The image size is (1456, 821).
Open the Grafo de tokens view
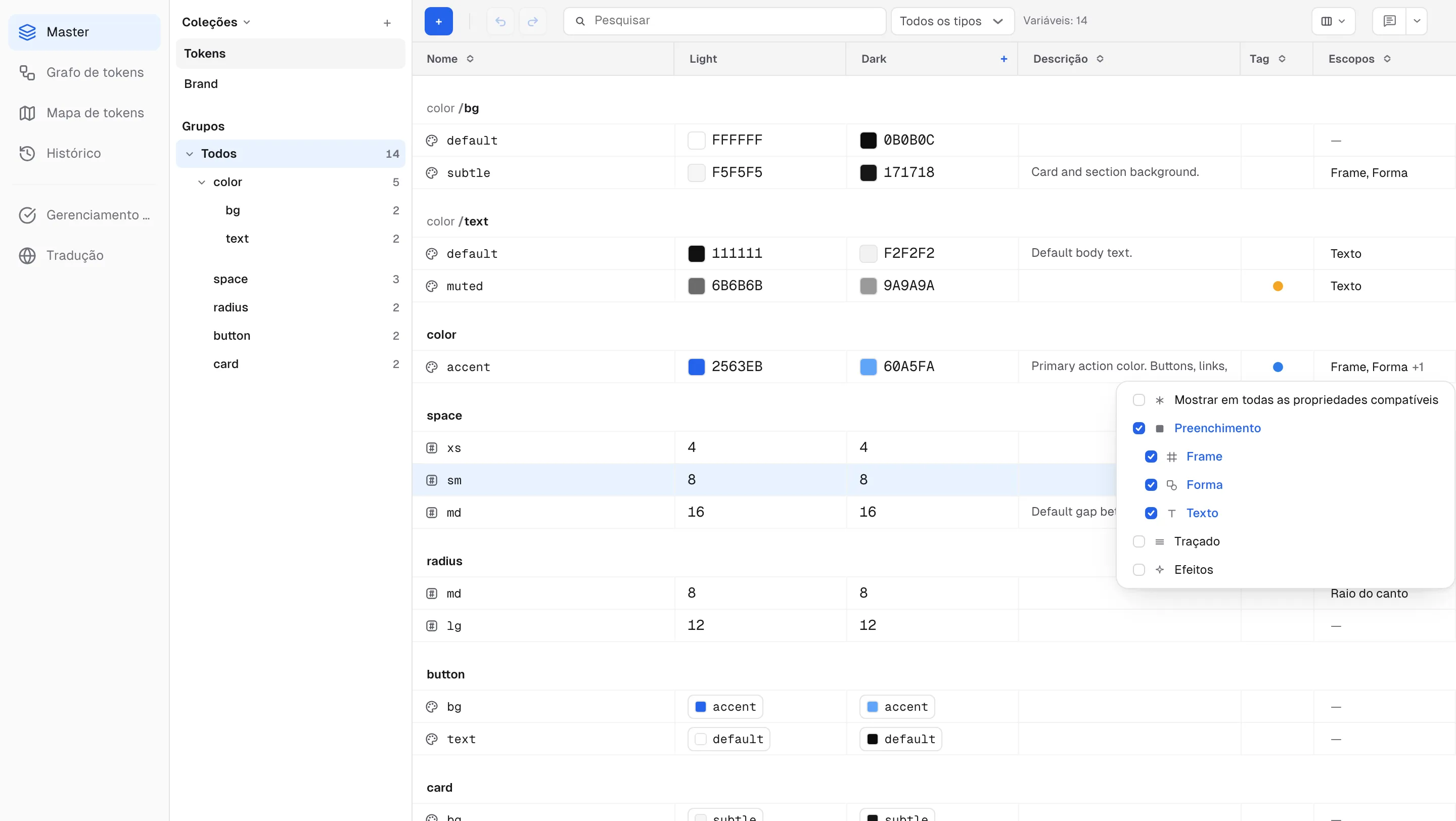click(83, 72)
